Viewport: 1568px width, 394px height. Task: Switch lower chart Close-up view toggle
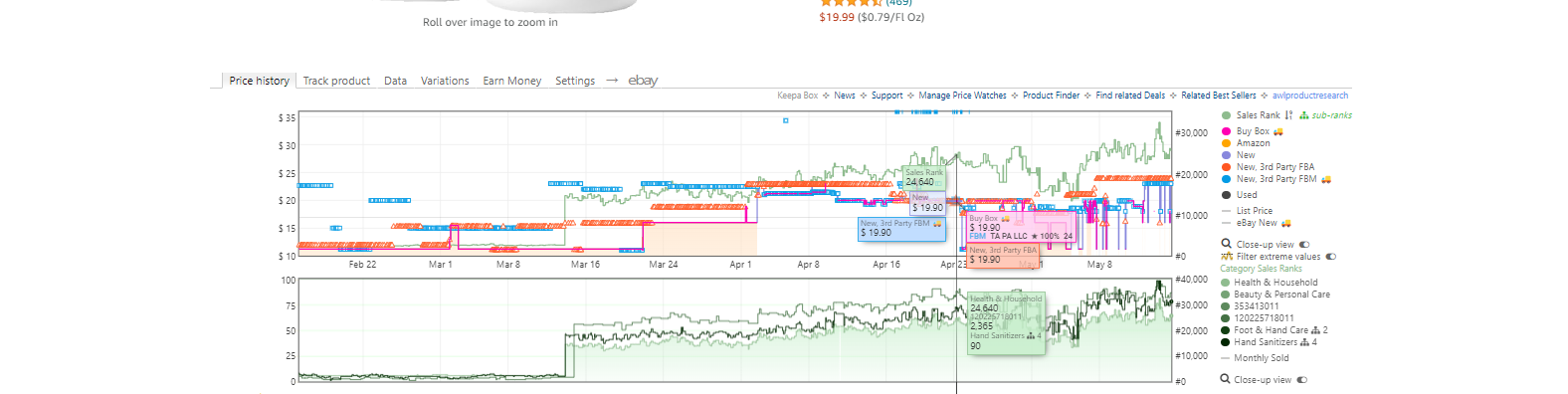[x=1302, y=379]
